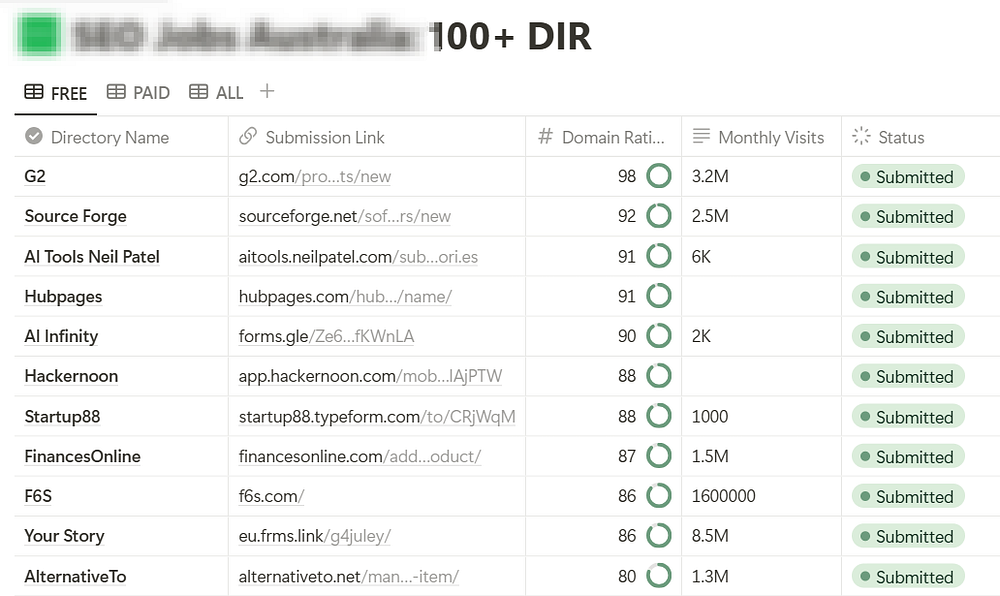Click the green page icon beside title
Image resolution: width=1000 pixels, height=596 pixels.
pyautogui.click(x=40, y=34)
